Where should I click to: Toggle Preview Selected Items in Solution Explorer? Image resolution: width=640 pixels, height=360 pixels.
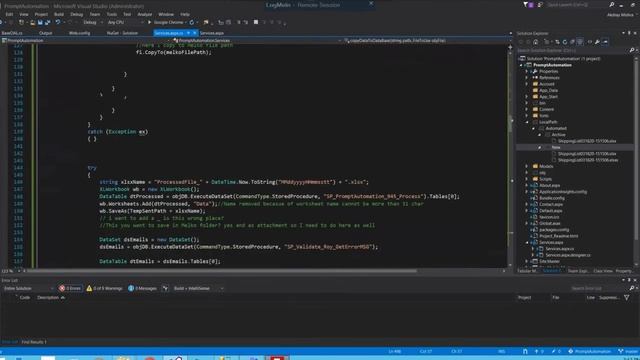[605, 42]
